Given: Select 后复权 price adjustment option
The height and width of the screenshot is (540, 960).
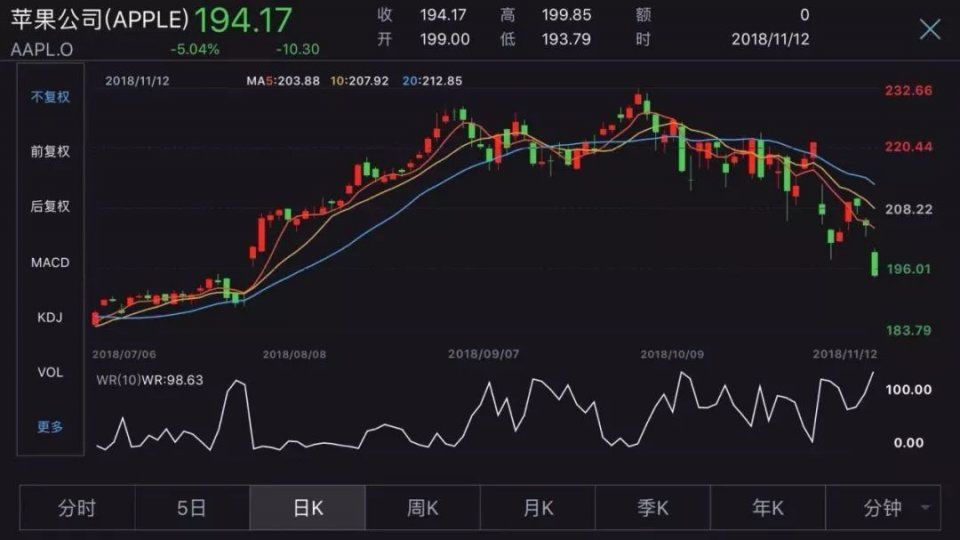Looking at the screenshot, I should click(50, 206).
